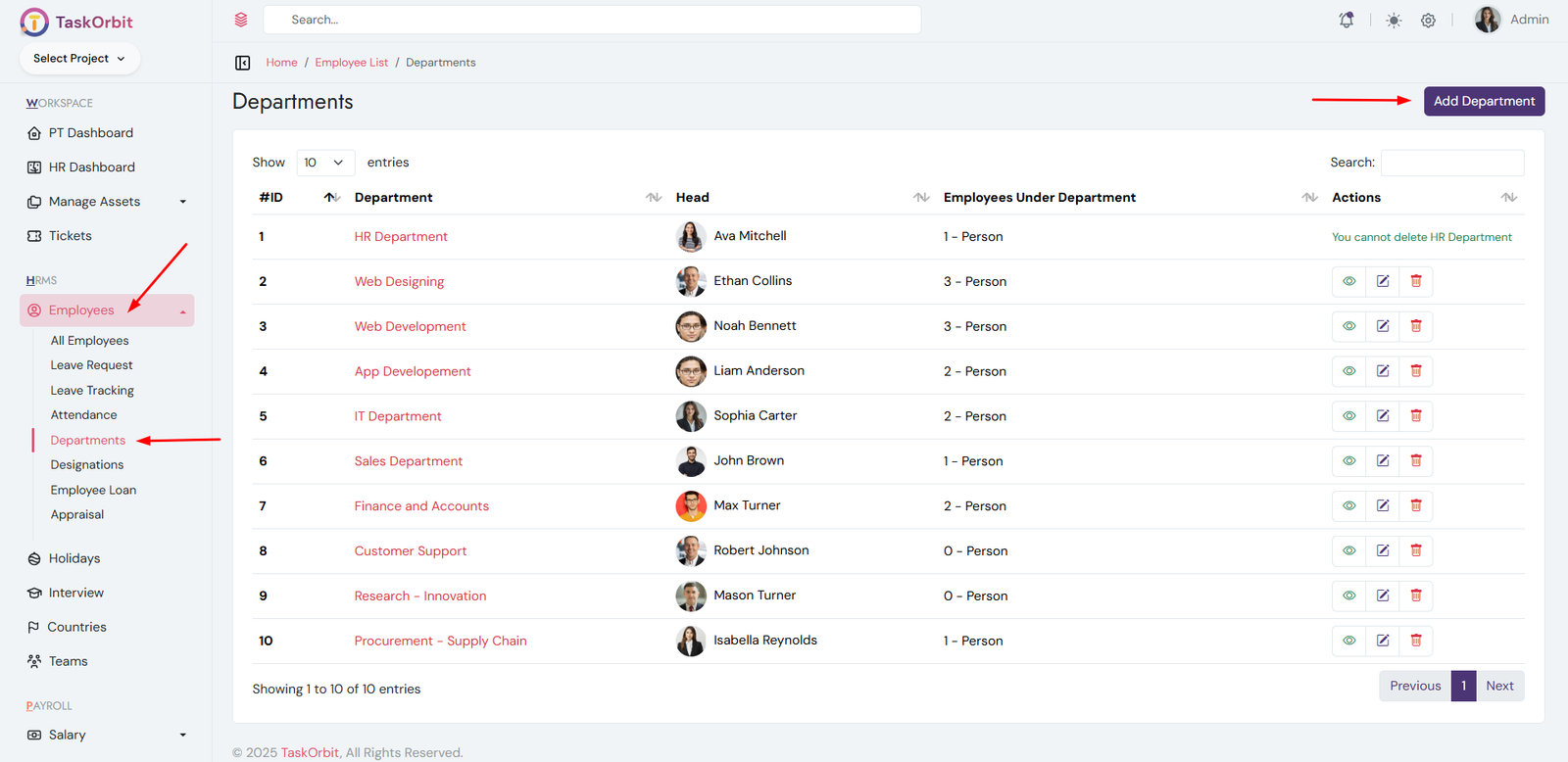The height and width of the screenshot is (762, 1568).
Task: View Procurement - Supply Chain details
Action: coord(1349,642)
